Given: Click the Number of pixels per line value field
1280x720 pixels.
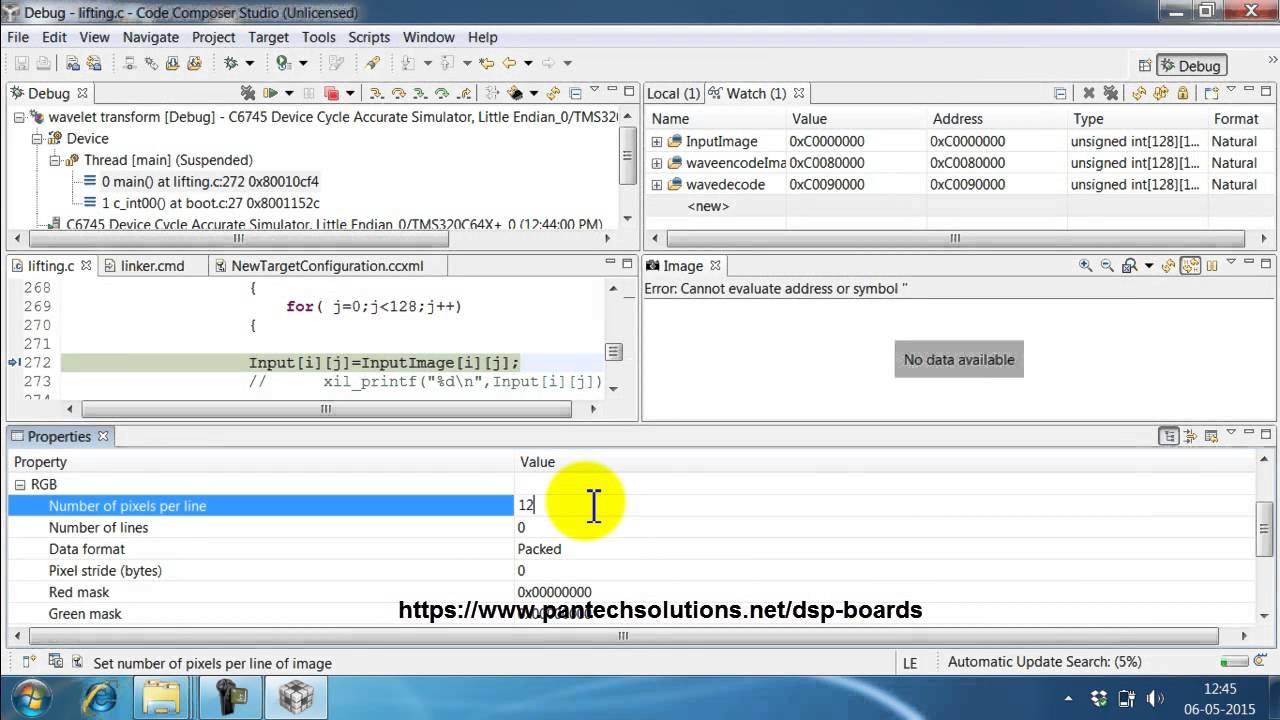Looking at the screenshot, I should [885, 506].
